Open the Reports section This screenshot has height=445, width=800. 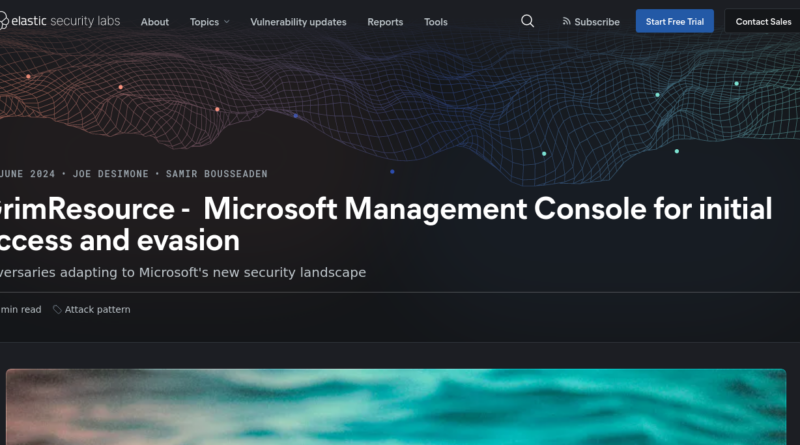click(x=385, y=22)
